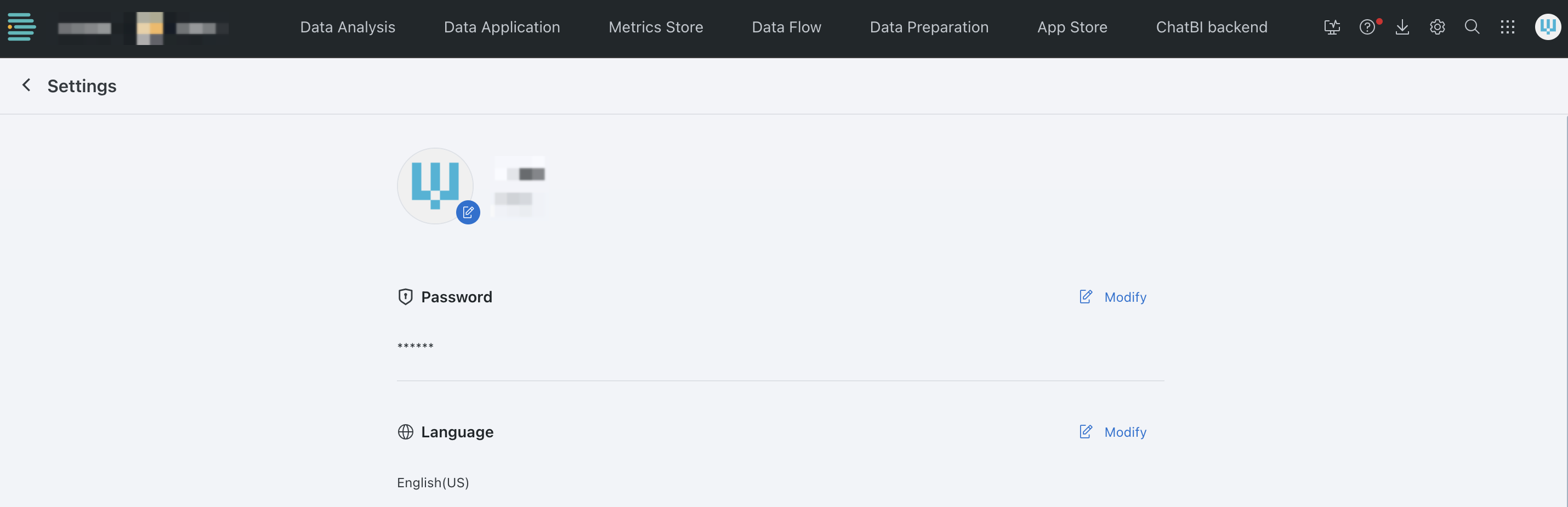Switch to Metrics Store
This screenshot has height=507, width=1568.
click(656, 27)
